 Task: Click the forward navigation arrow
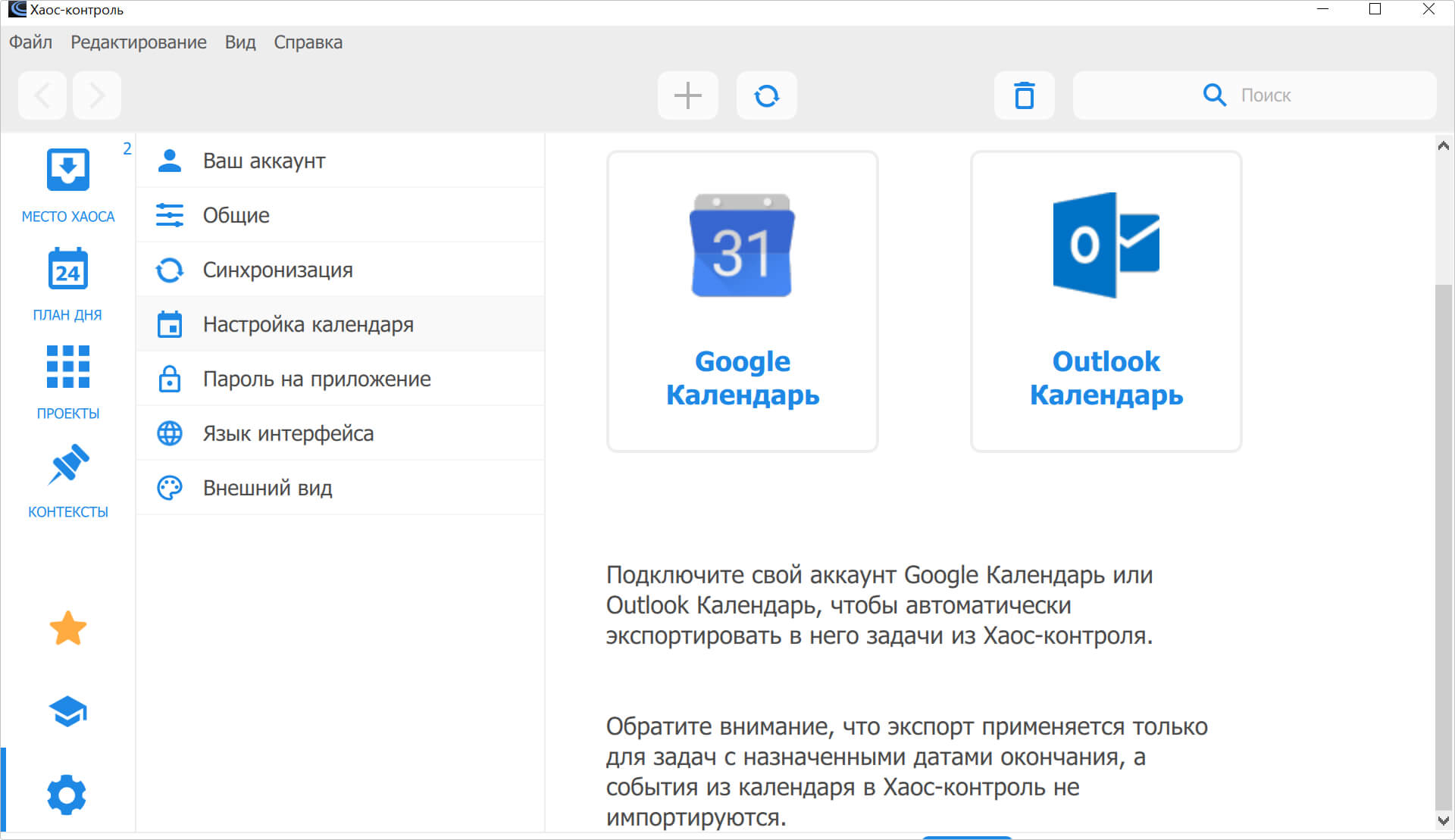[x=97, y=95]
